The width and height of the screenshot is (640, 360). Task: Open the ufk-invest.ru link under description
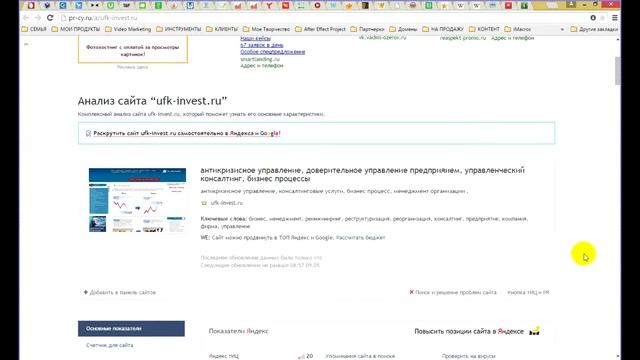(227, 203)
